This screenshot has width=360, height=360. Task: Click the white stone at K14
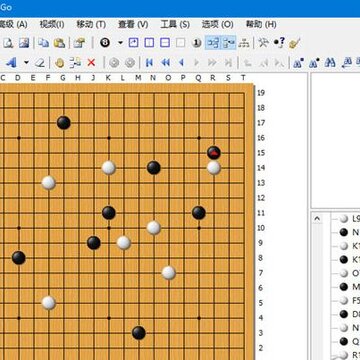pos(109,168)
